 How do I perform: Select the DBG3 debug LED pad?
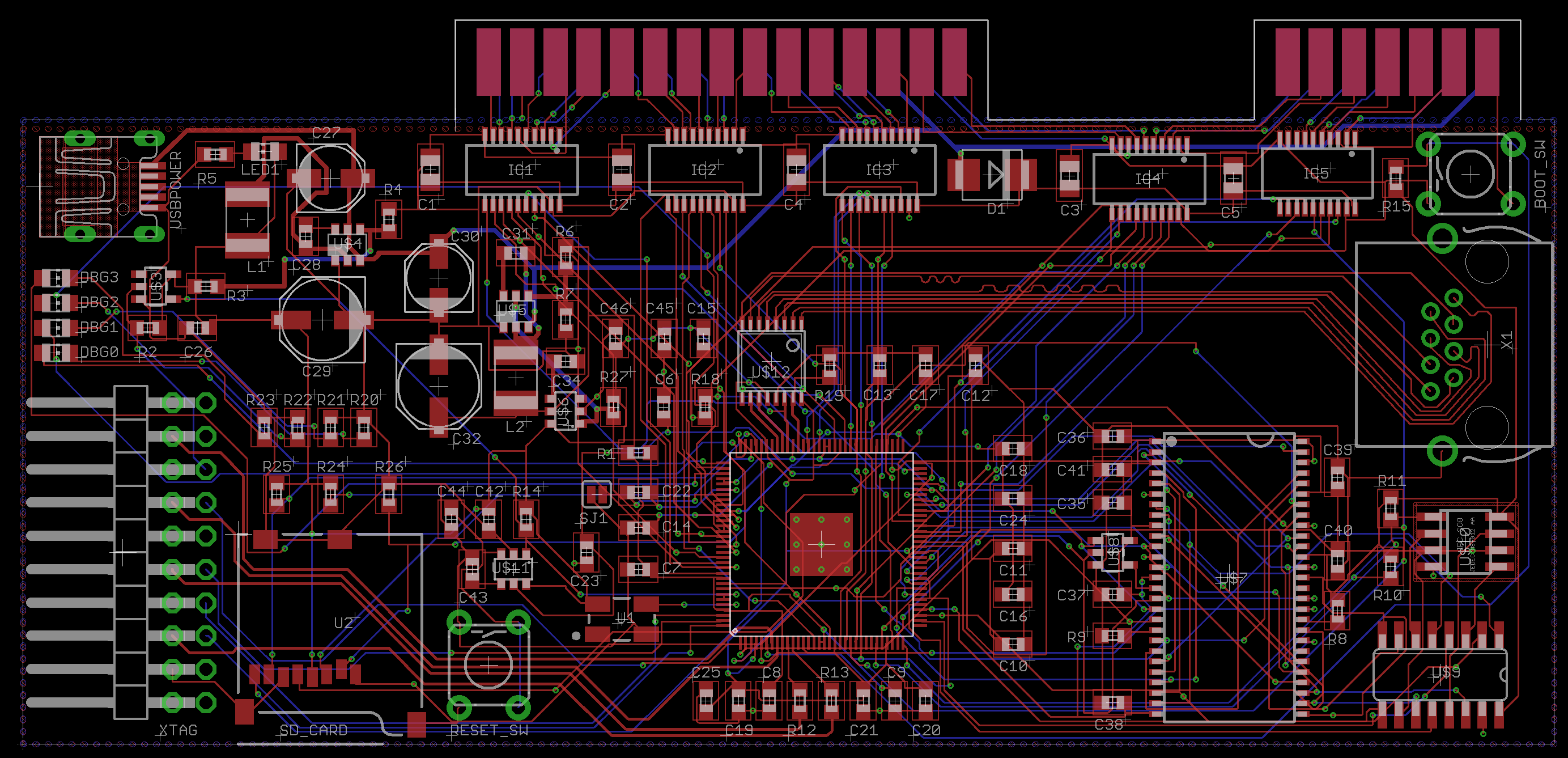click(56, 278)
